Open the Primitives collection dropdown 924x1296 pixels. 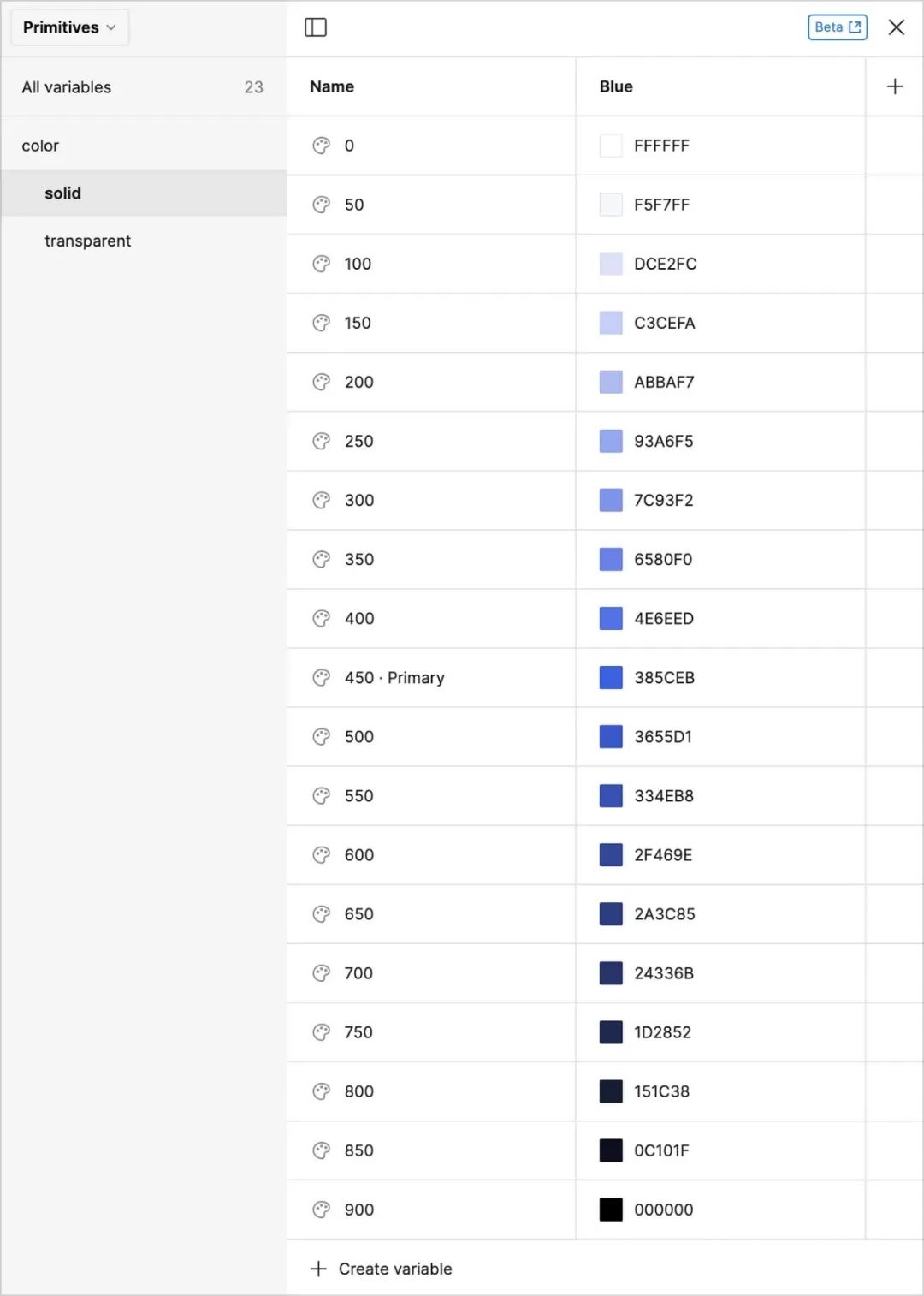click(69, 27)
